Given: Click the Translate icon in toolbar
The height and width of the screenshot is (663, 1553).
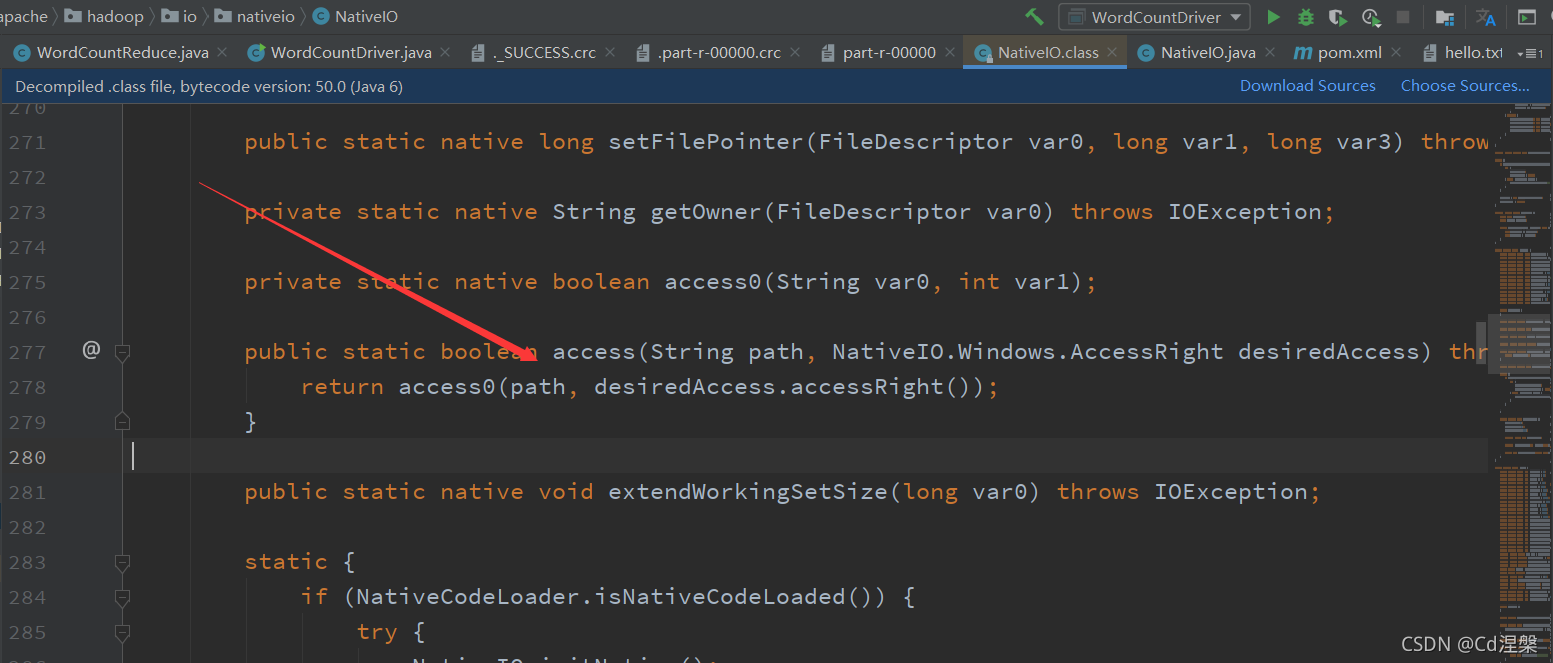Looking at the screenshot, I should click(x=1486, y=17).
